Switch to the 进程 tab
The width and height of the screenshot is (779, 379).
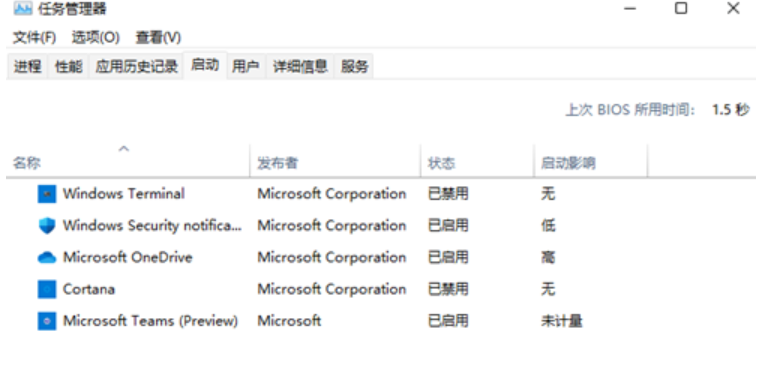27,67
